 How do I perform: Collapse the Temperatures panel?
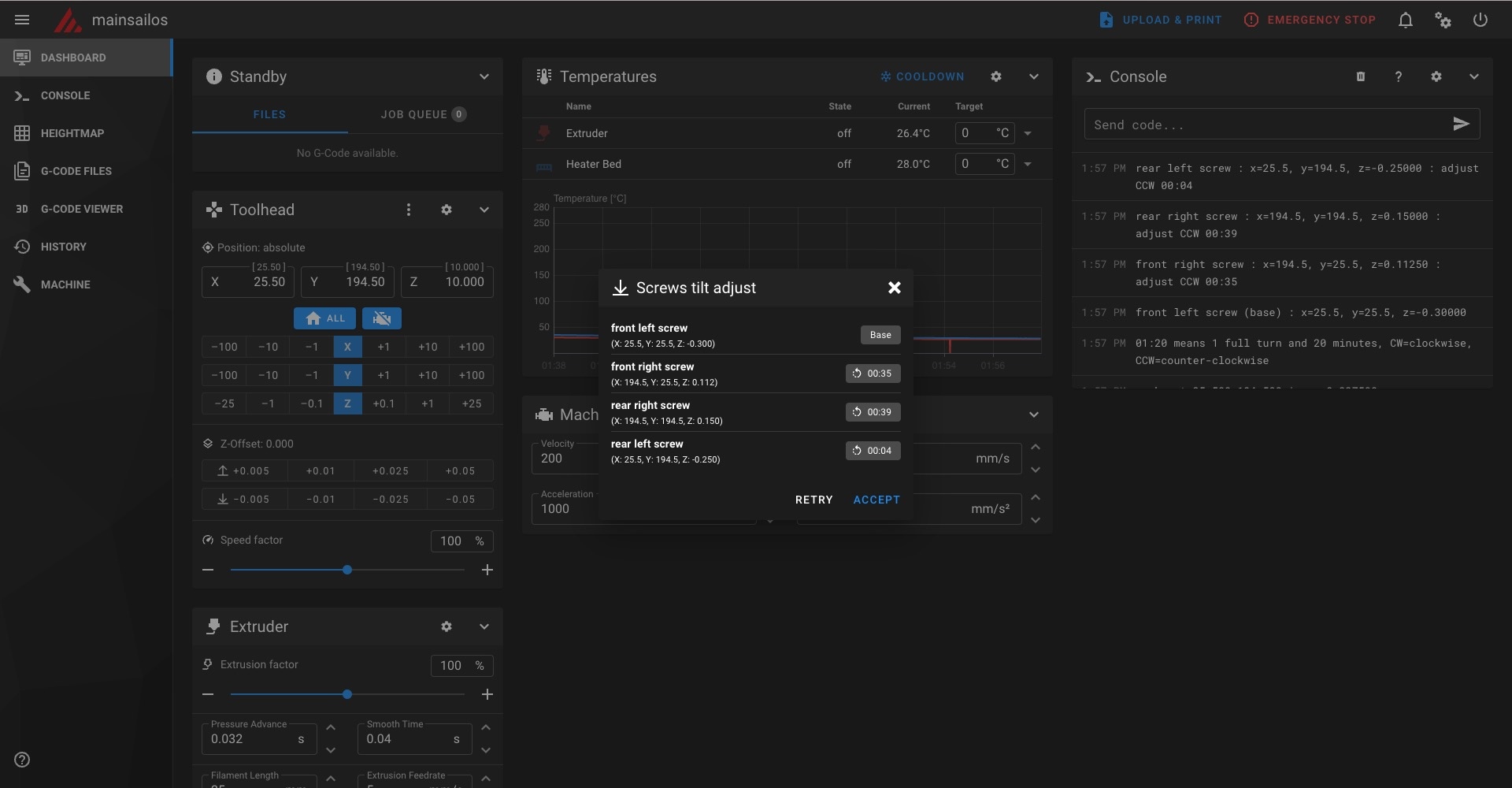click(1034, 76)
